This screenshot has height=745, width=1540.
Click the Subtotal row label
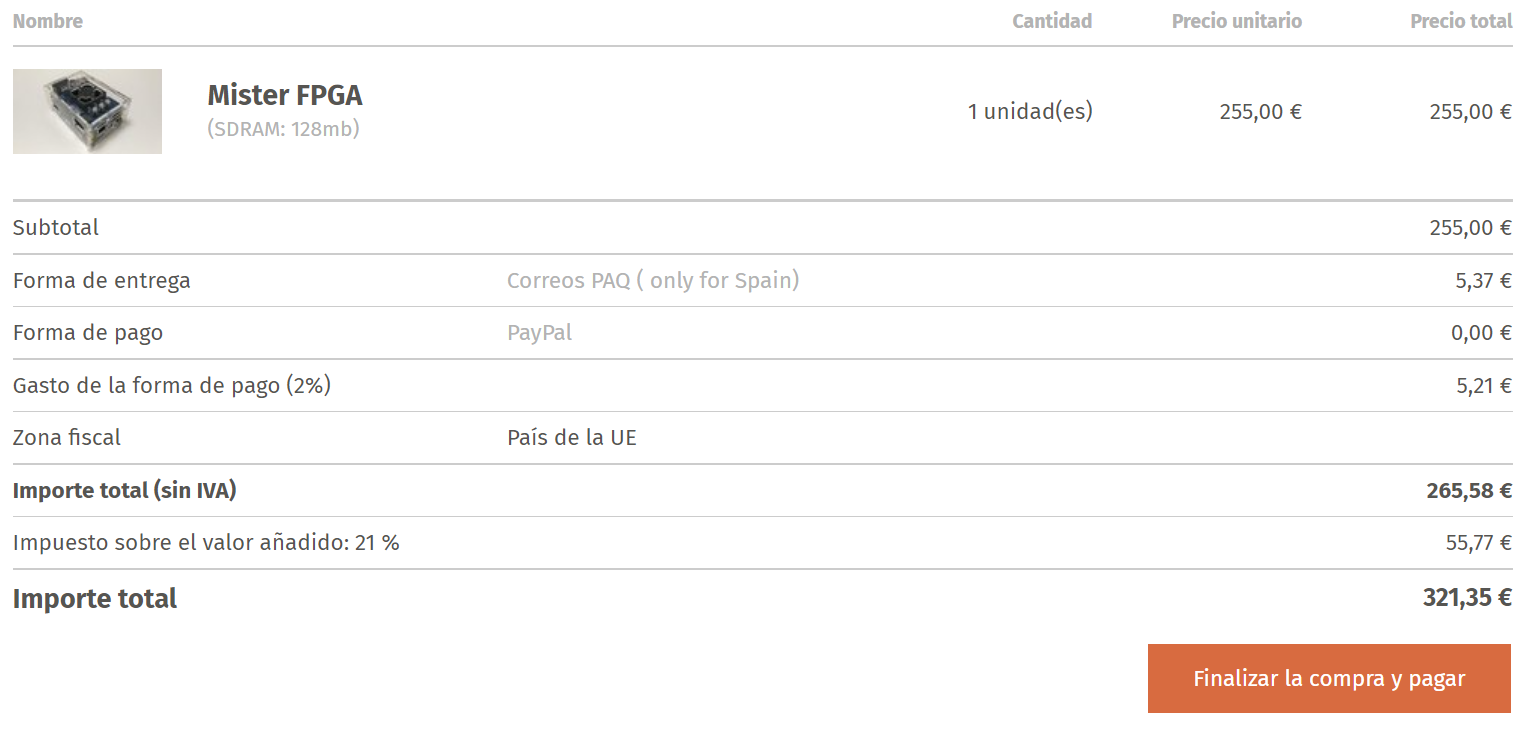coord(56,227)
